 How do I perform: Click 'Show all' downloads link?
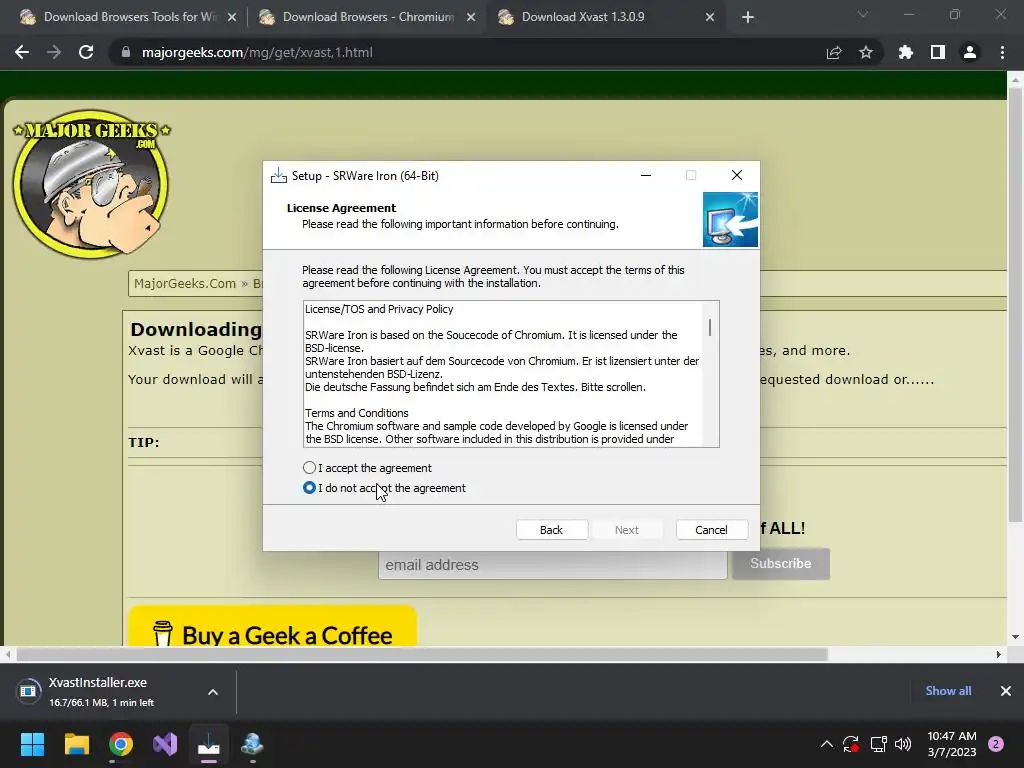point(948,691)
